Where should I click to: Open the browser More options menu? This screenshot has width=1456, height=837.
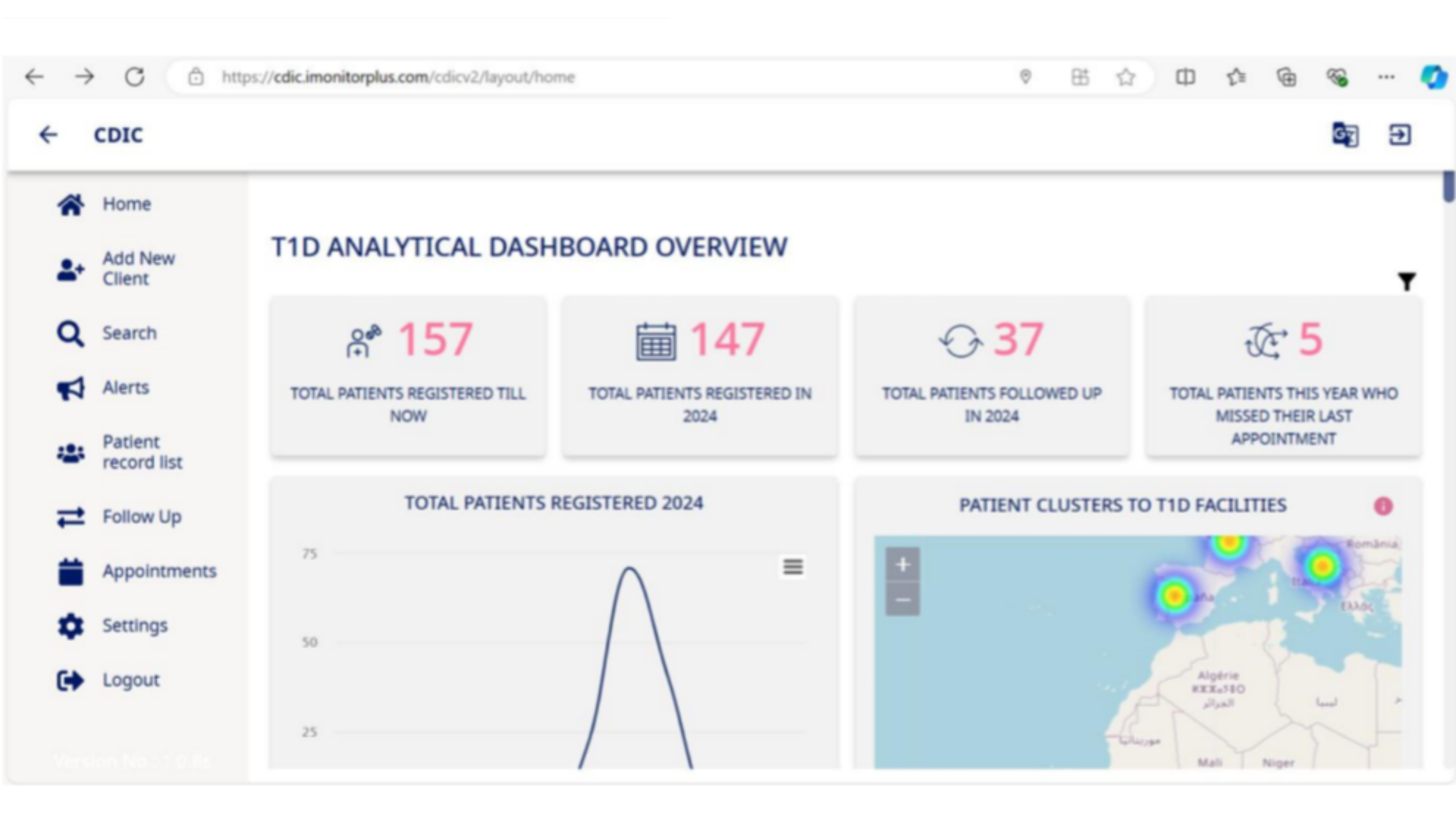coord(1387,76)
